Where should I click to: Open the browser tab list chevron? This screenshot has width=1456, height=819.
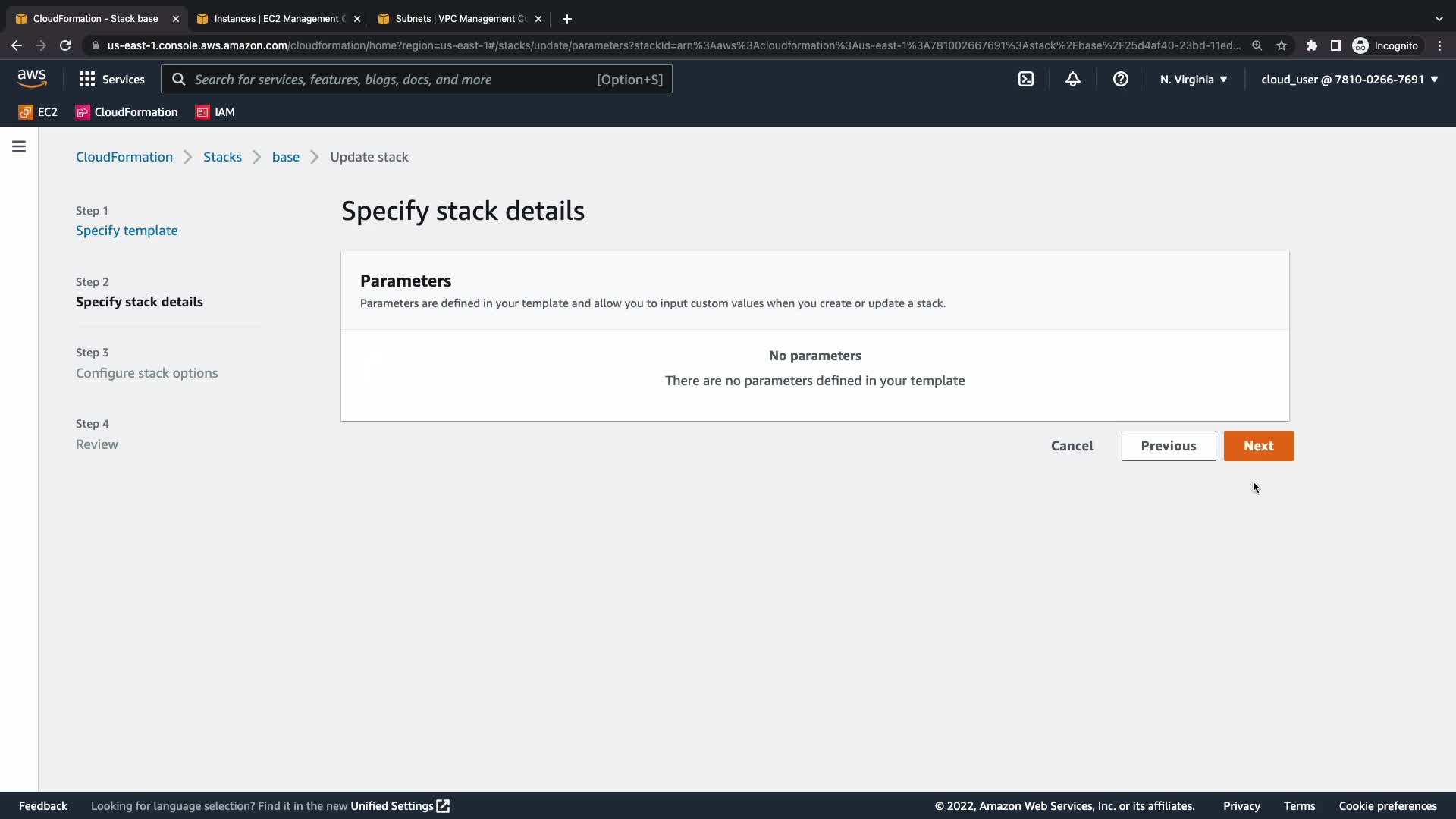pyautogui.click(x=1439, y=18)
